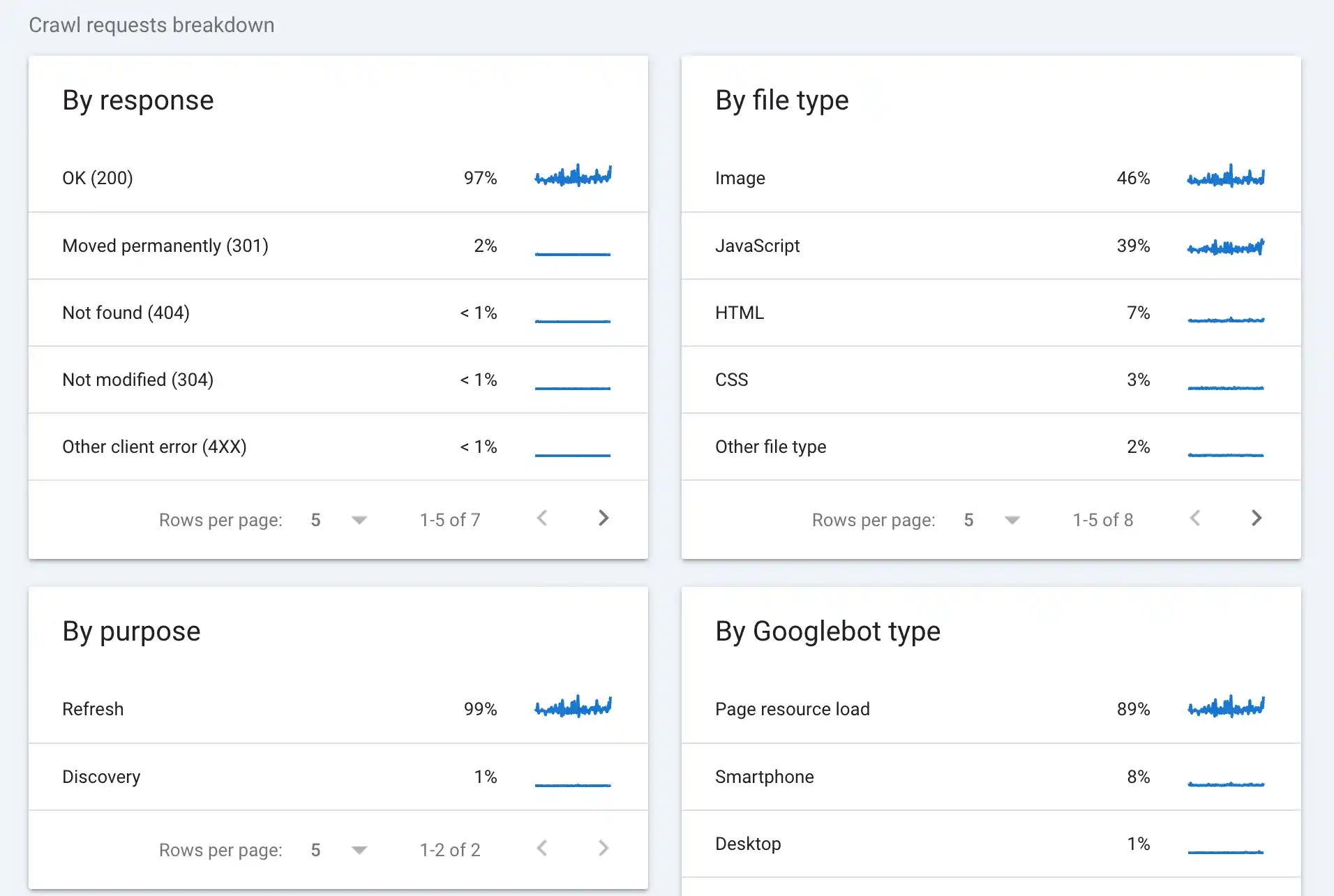Viewport: 1334px width, 896px height.
Task: Open the Smartphone Googlebot row
Action: click(x=991, y=777)
